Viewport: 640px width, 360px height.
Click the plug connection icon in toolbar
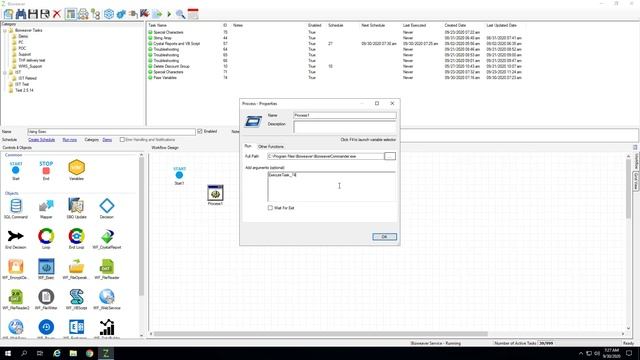[133, 14]
